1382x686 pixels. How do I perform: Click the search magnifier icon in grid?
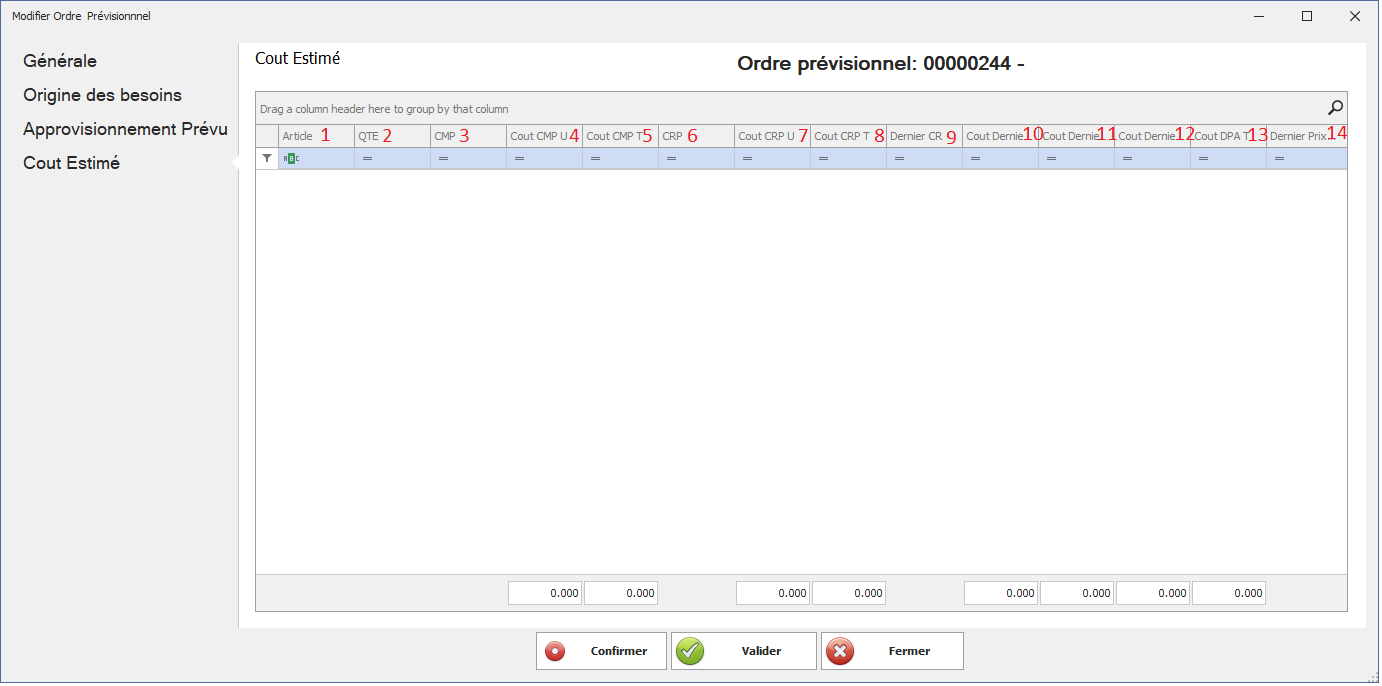click(x=1335, y=108)
